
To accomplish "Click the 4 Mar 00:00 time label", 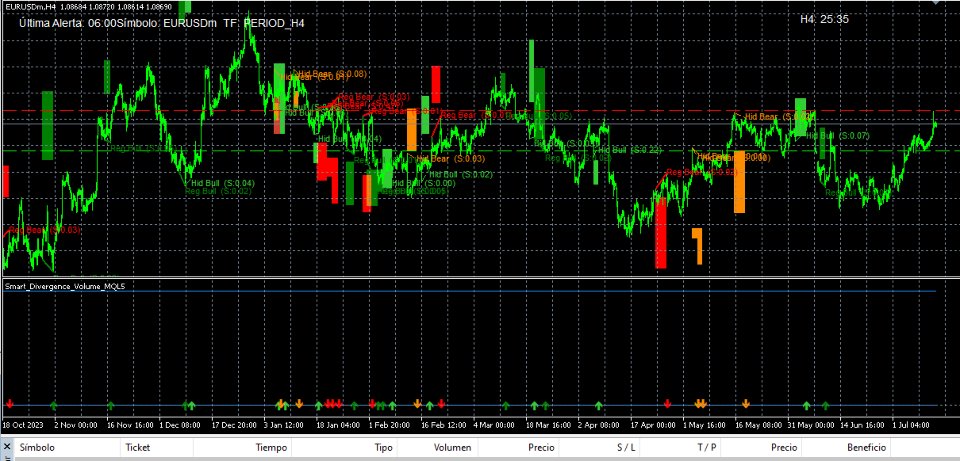I will click(494, 424).
